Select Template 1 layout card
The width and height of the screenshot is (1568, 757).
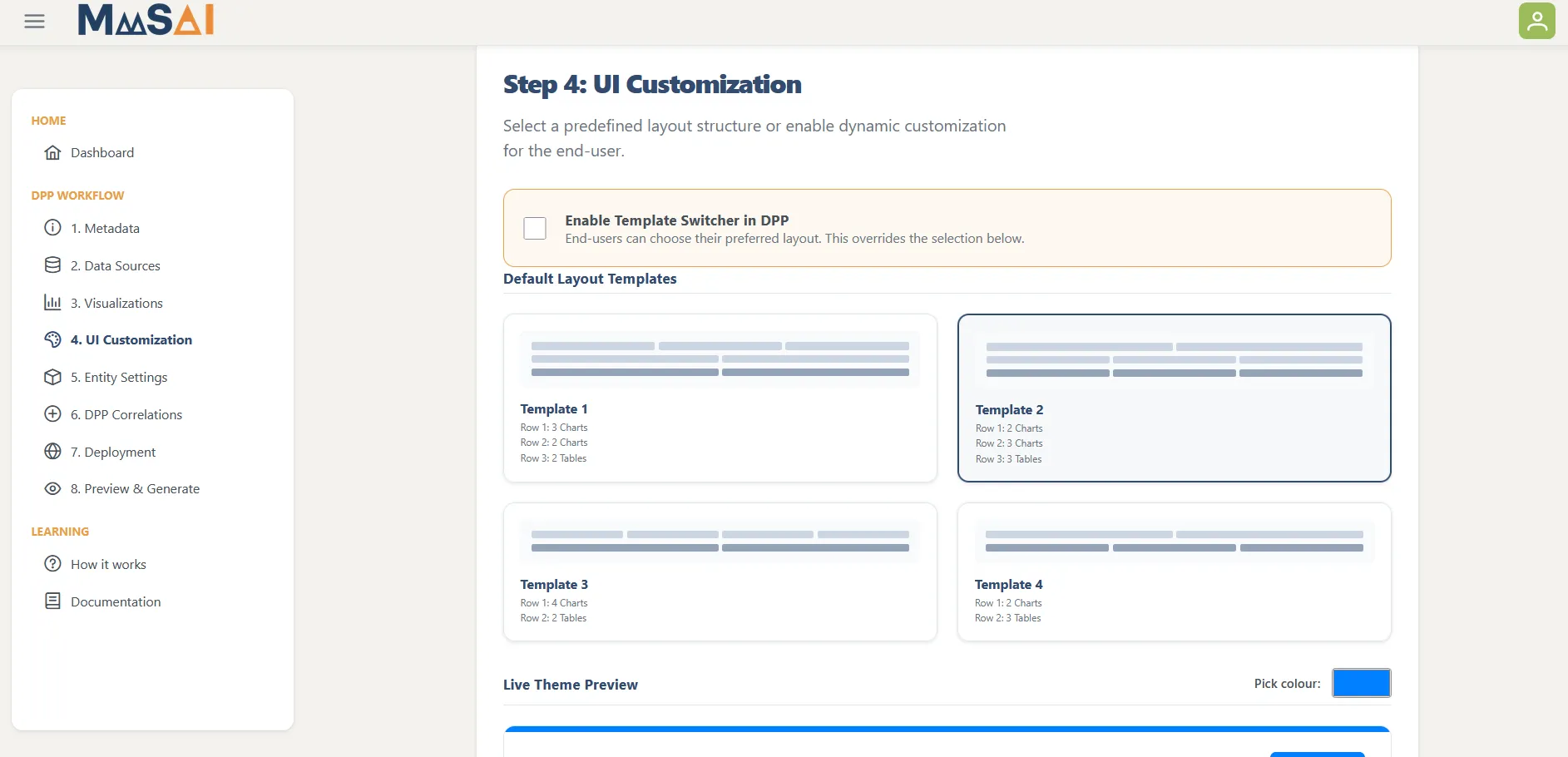[x=720, y=398]
